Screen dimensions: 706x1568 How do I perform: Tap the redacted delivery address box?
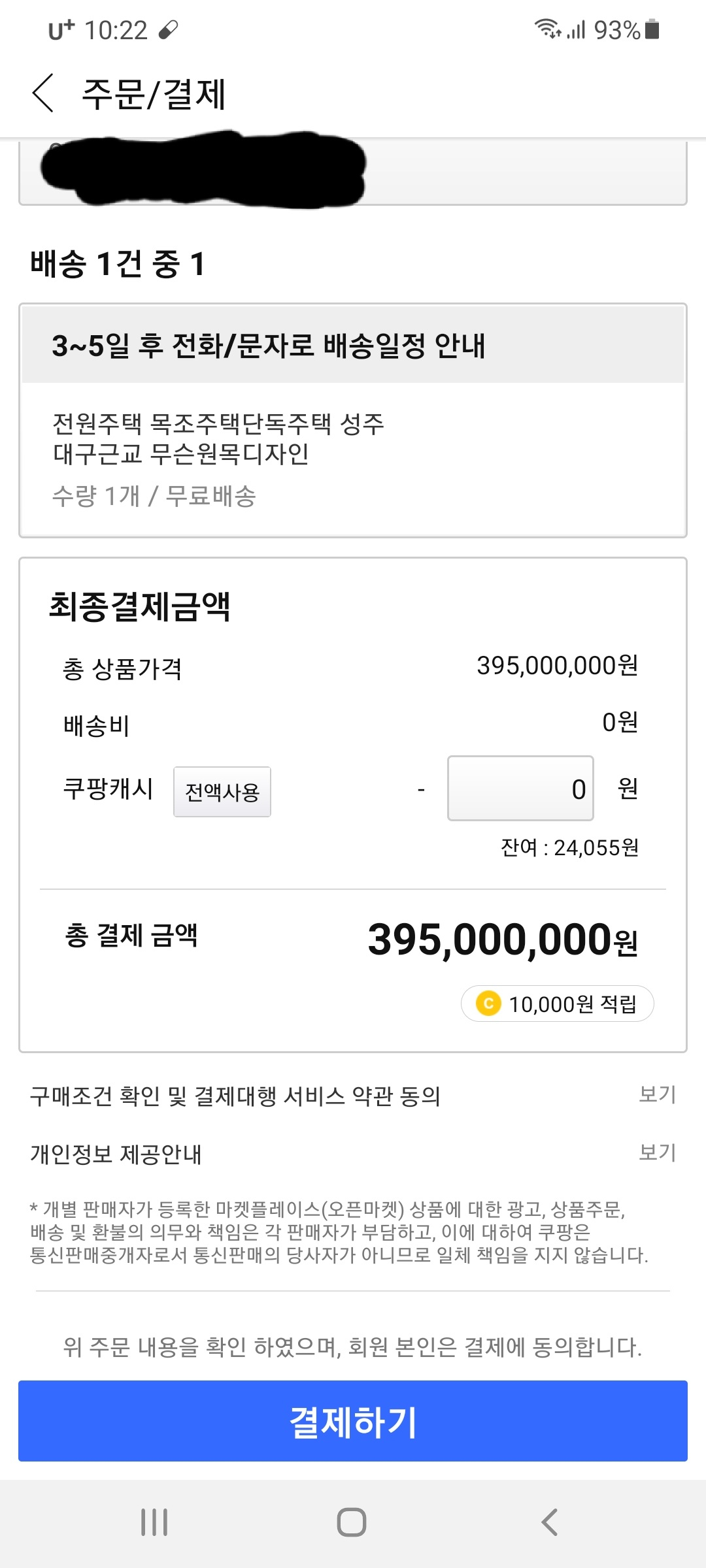click(x=353, y=171)
